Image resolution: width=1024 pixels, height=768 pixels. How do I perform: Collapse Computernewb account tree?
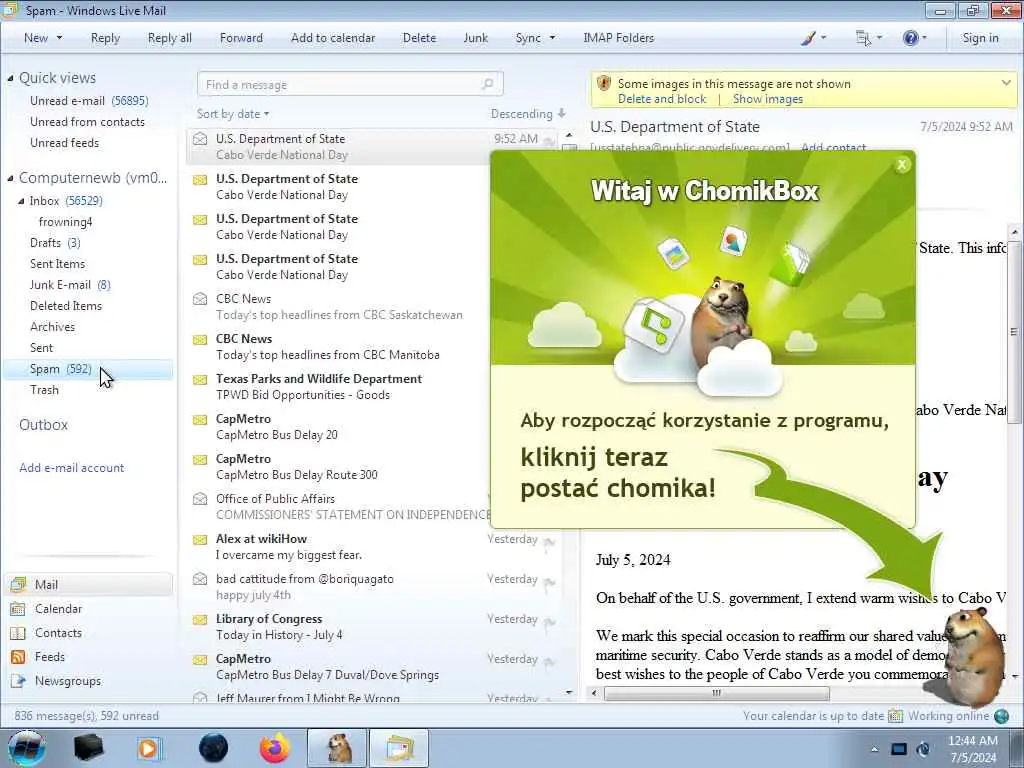(10, 178)
